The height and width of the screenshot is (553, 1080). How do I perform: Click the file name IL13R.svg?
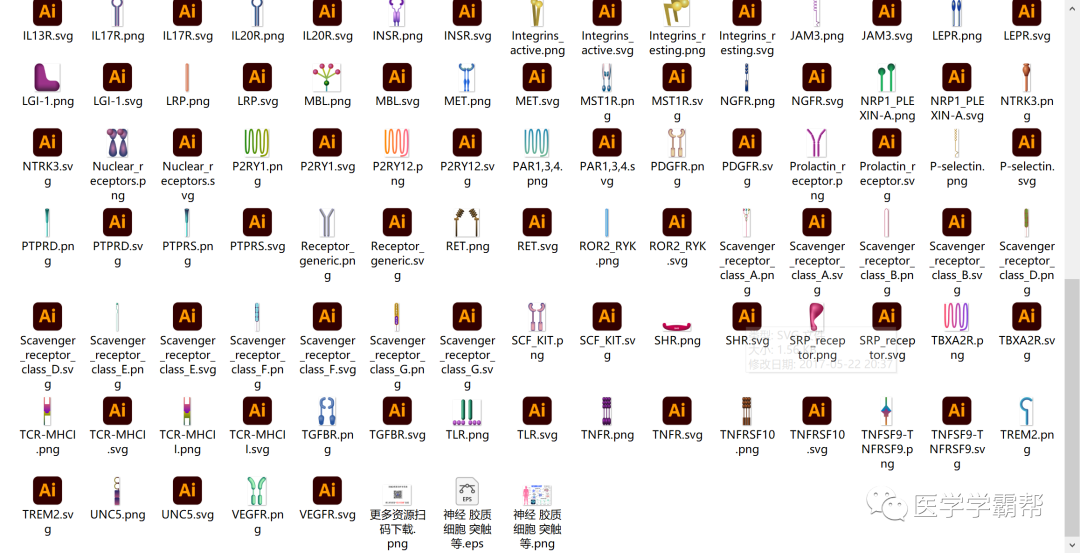pos(47,36)
